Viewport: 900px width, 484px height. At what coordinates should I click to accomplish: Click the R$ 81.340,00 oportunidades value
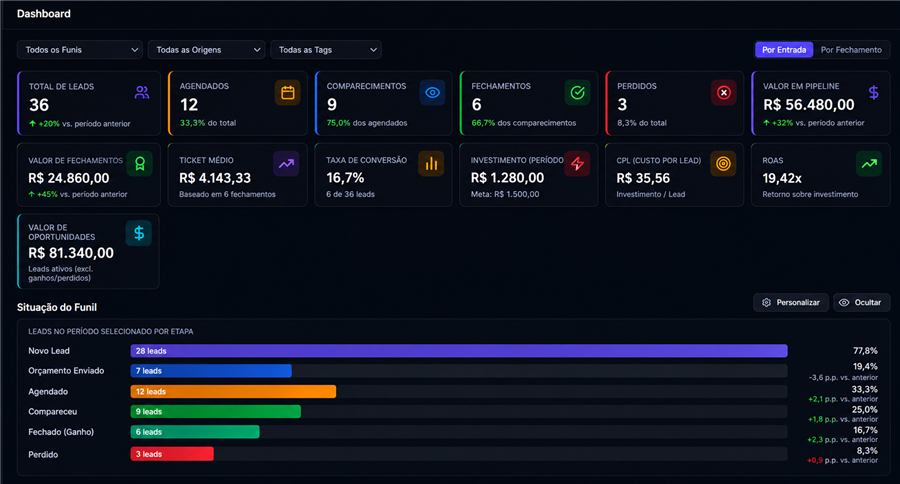(x=71, y=253)
